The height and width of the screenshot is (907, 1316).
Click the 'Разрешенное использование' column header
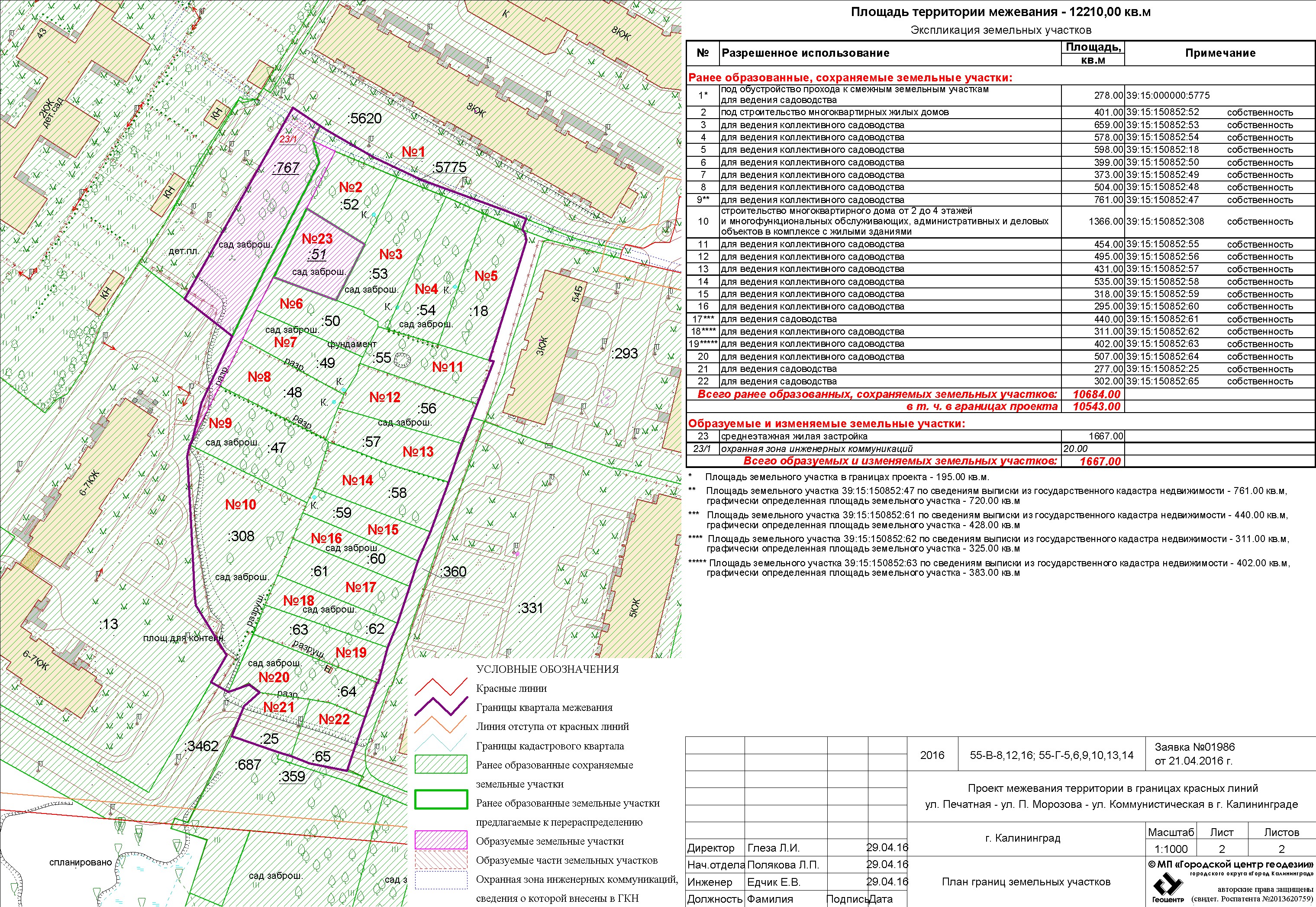pos(805,53)
